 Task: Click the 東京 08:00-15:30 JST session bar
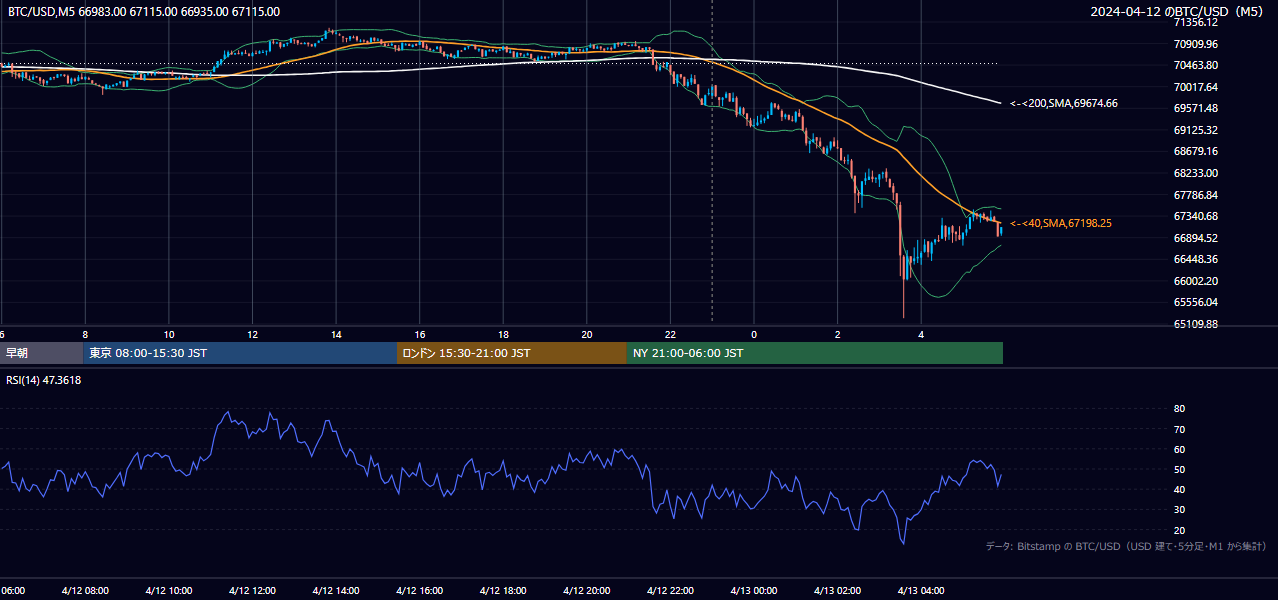click(240, 353)
